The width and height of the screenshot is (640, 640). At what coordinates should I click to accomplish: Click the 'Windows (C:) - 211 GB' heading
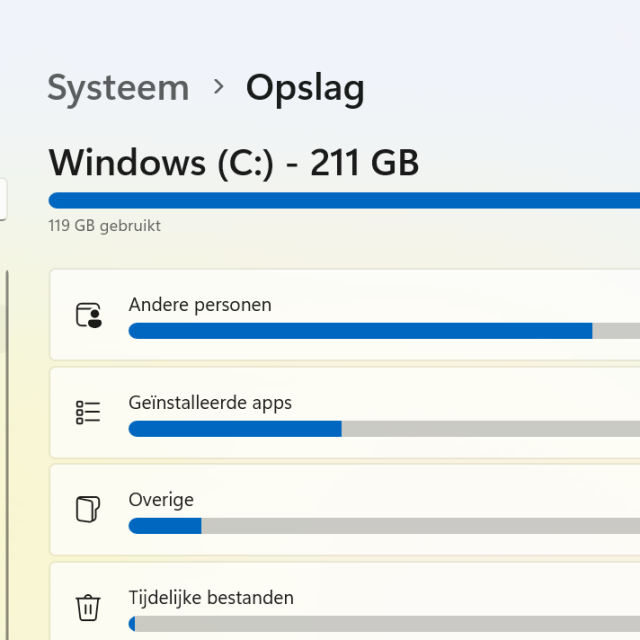coord(234,163)
